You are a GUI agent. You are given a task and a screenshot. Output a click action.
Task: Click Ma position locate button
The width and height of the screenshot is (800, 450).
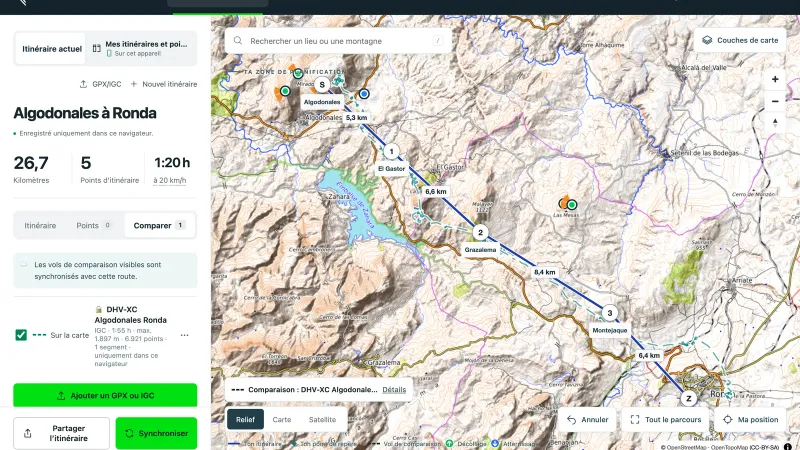(x=751, y=419)
